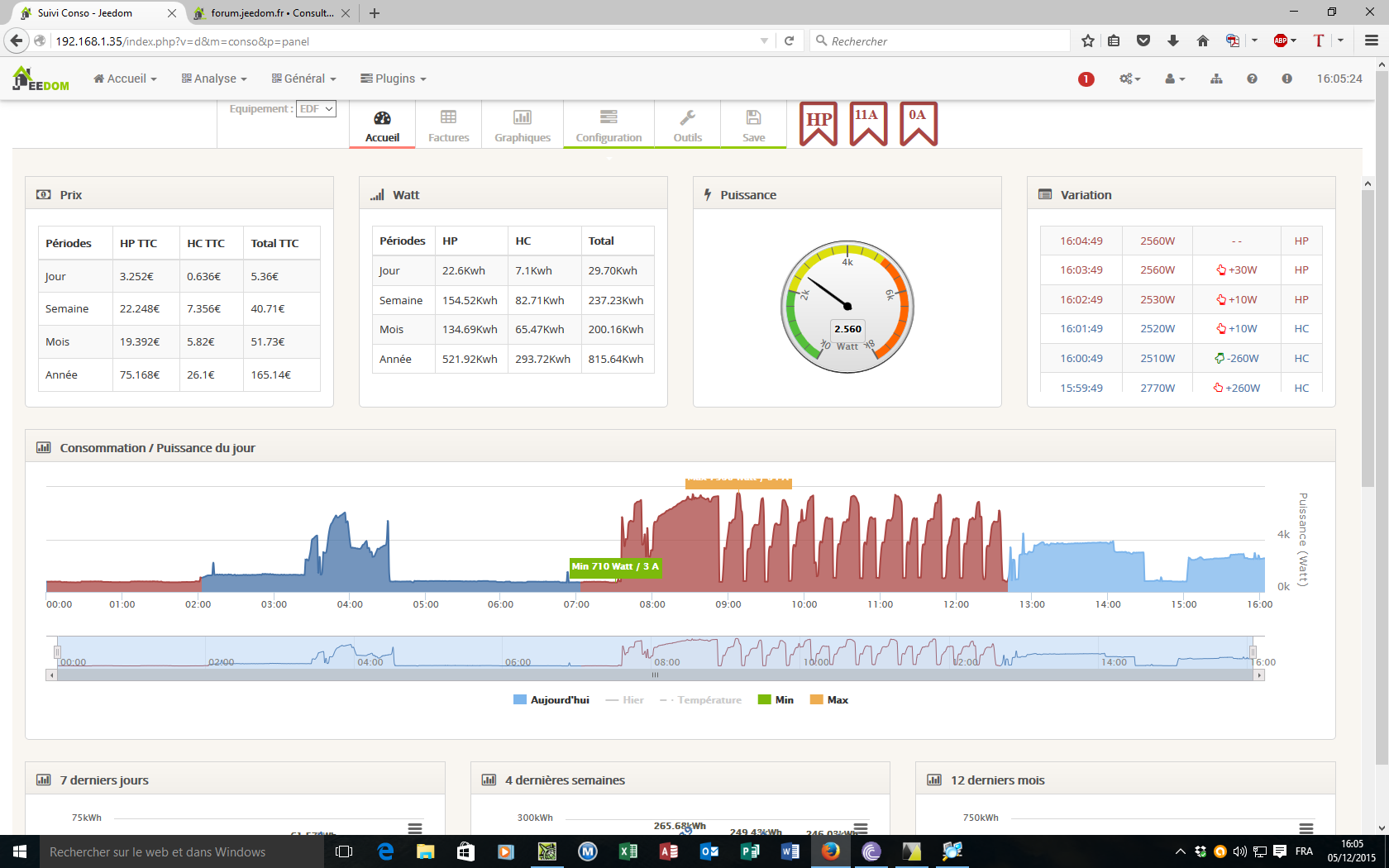The height and width of the screenshot is (868, 1389).
Task: Click the Adblock Plus ABP icon
Action: (1281, 41)
